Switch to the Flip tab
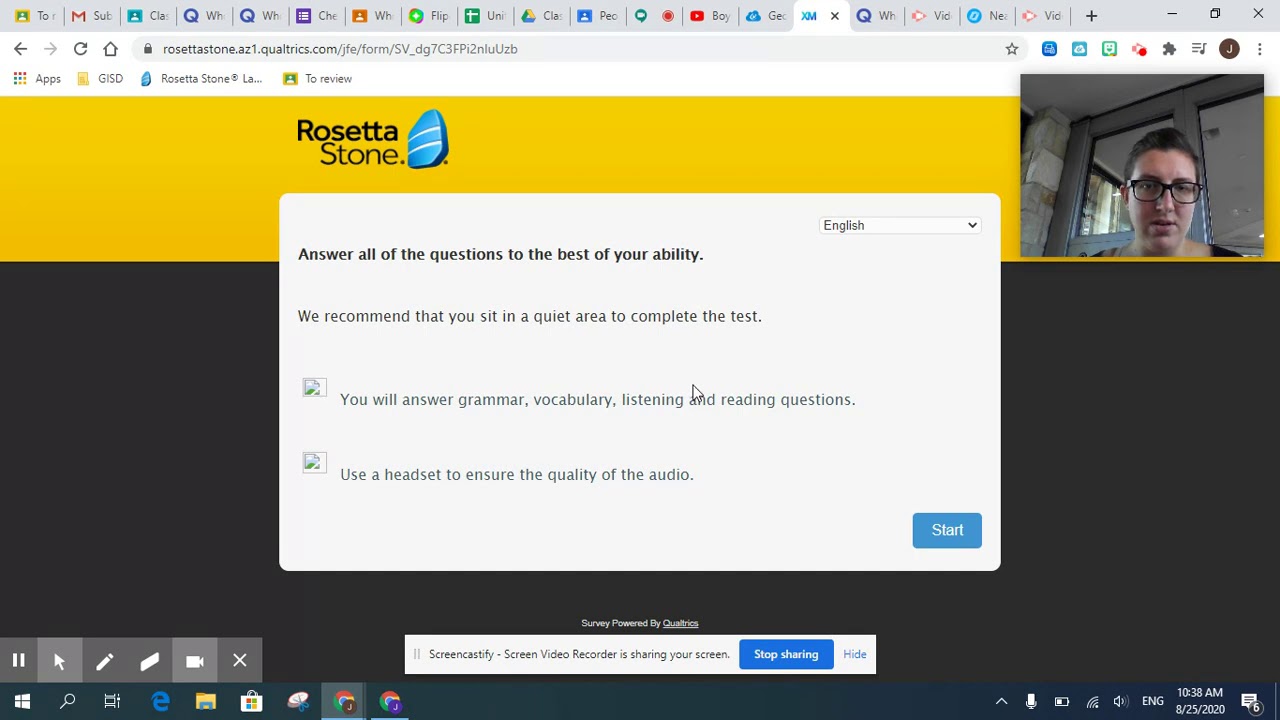Screen dimensions: 1280x720 tap(428, 16)
